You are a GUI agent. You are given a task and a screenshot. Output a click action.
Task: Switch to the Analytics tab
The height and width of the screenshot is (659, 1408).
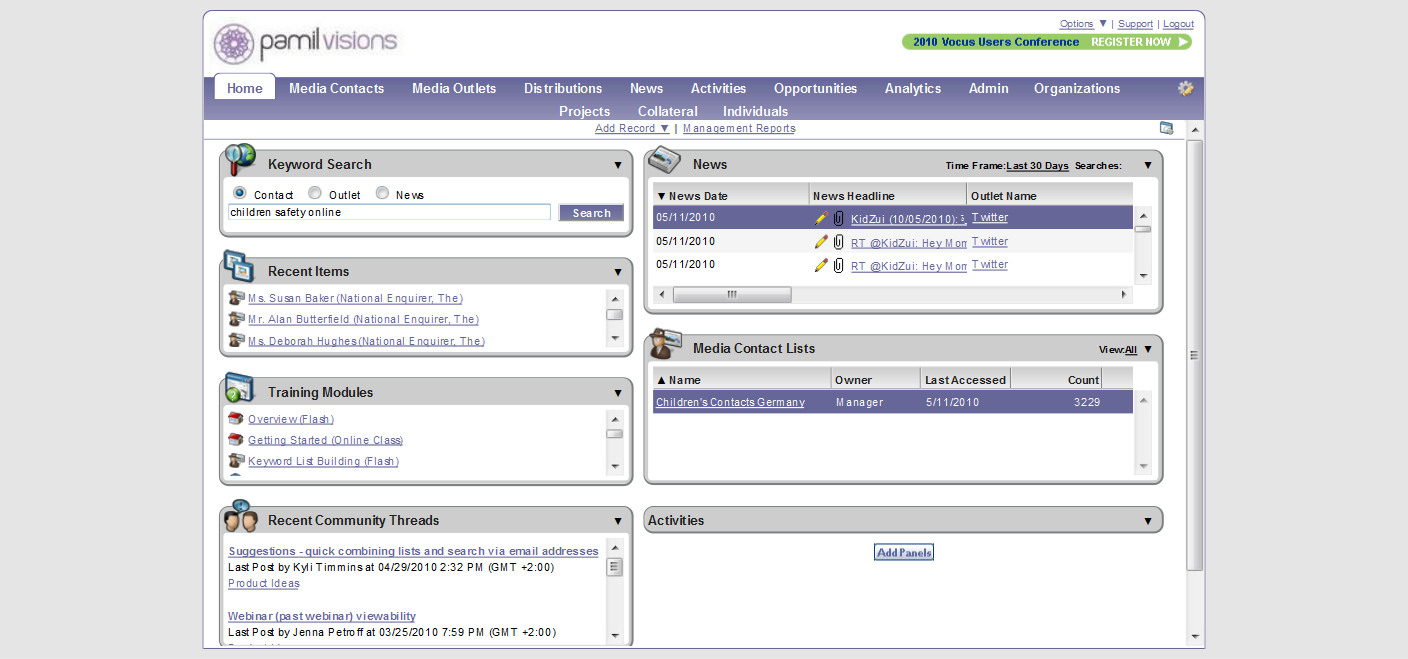coord(913,88)
